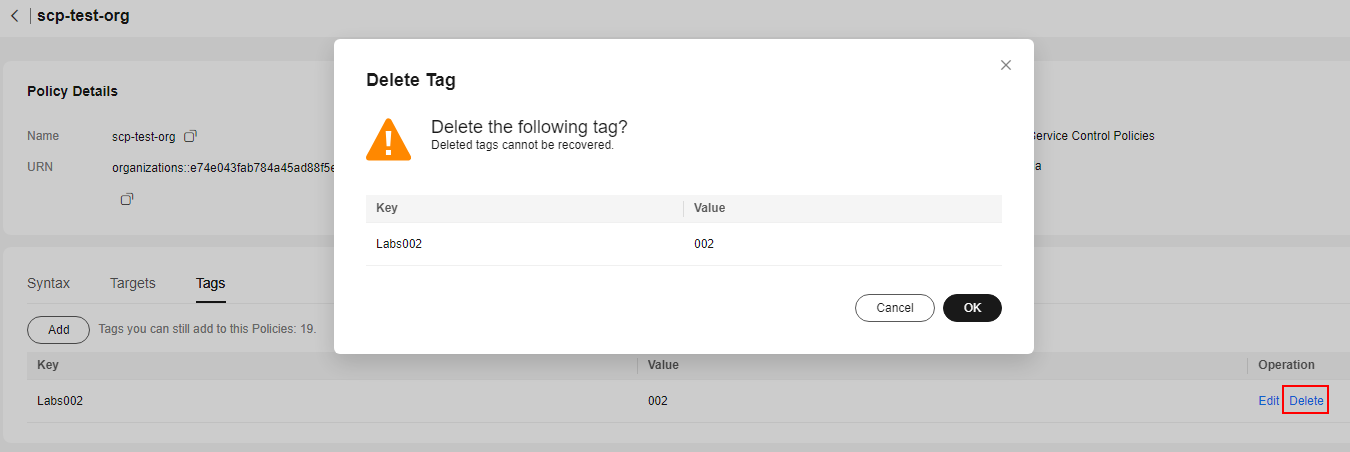The image size is (1350, 452).
Task: Copy the policy URN value
Action: (x=127, y=199)
